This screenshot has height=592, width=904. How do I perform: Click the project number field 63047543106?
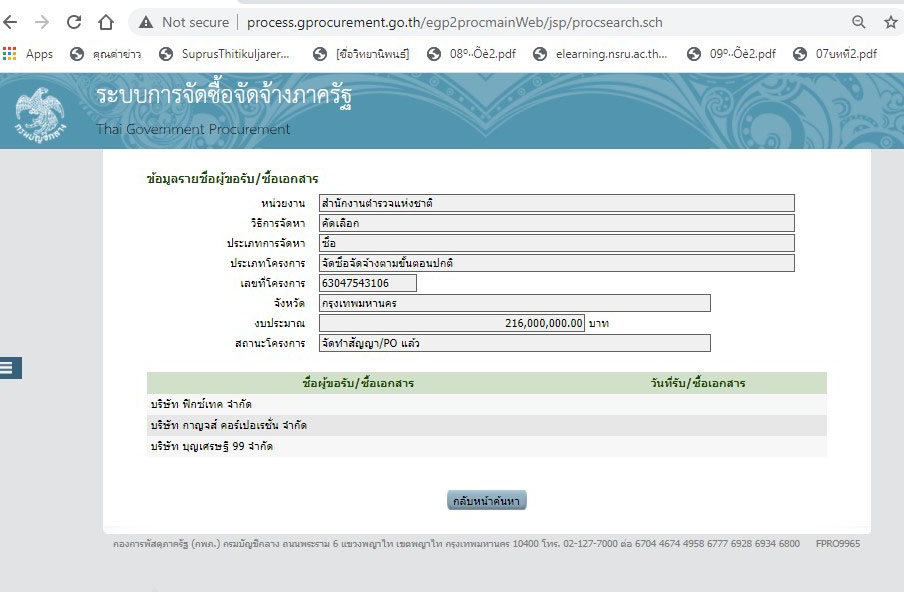[367, 283]
